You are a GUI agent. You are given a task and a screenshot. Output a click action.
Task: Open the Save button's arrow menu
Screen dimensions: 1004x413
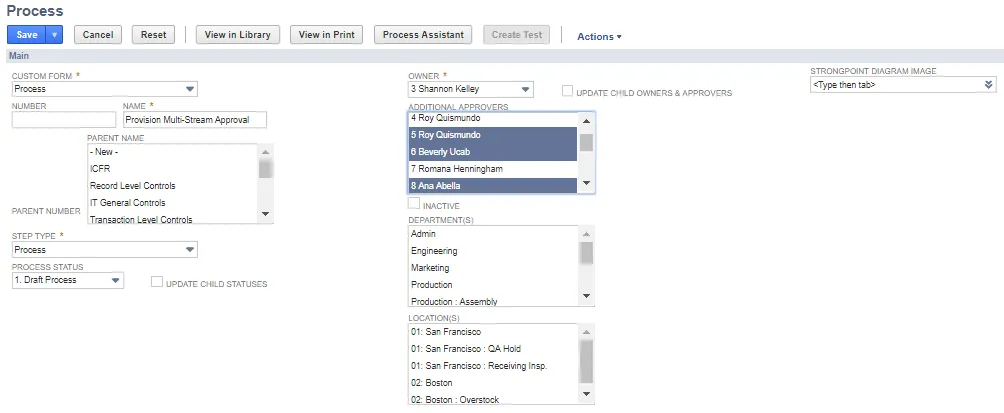click(x=54, y=35)
